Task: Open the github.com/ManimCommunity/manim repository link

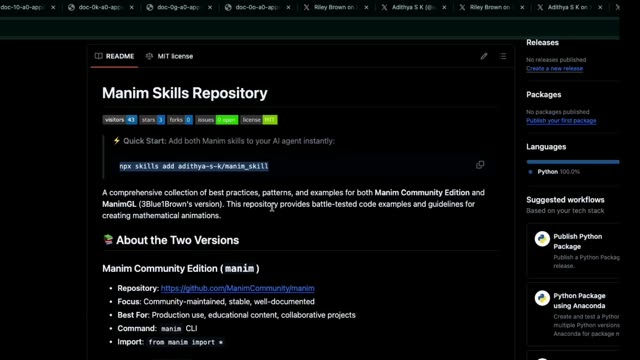Action: point(238,288)
